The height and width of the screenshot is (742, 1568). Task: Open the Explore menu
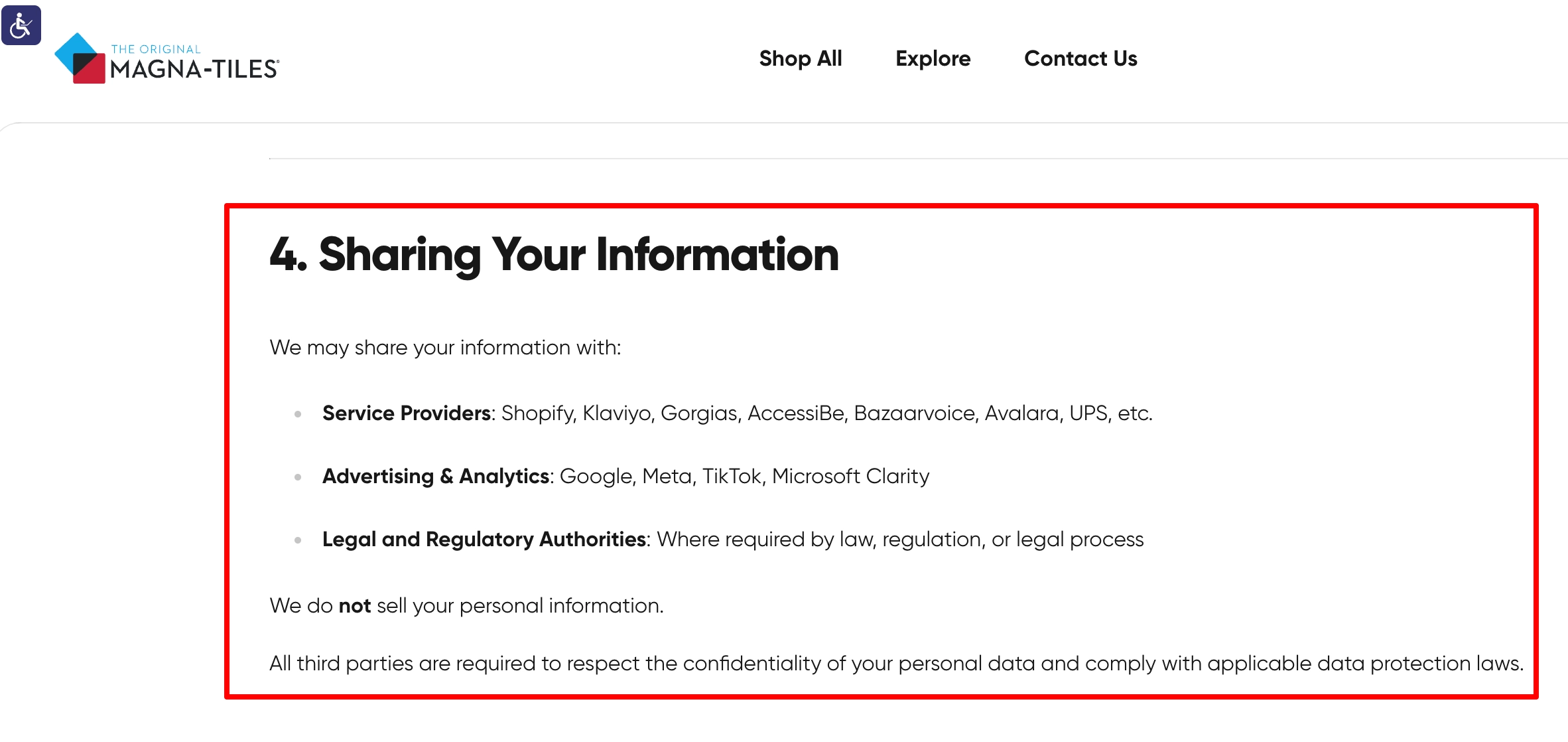933,58
